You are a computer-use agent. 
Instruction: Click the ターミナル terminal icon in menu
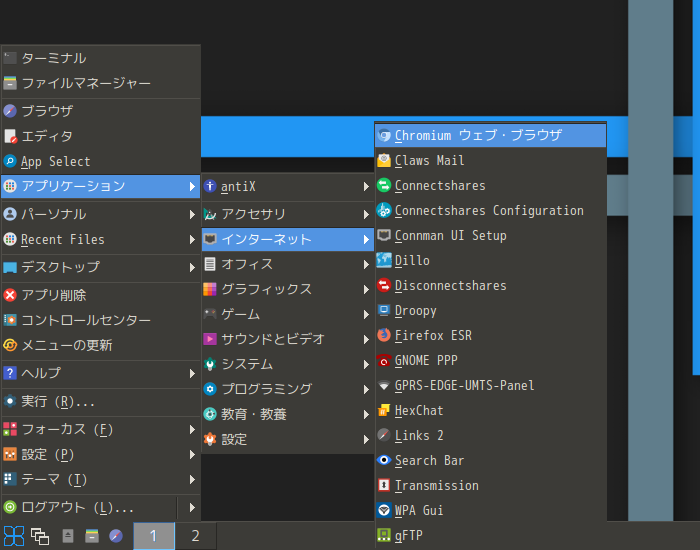click(10, 58)
